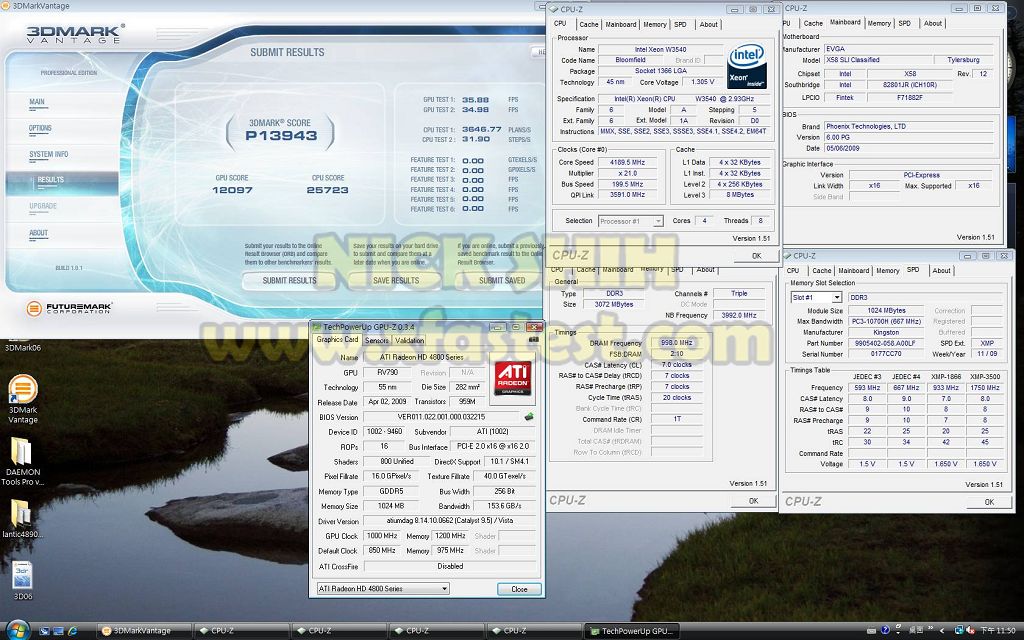Screen dimensions: 1024x640
Task: Click the TechPowerUp GPU-Z taskbar button
Action: pos(630,631)
